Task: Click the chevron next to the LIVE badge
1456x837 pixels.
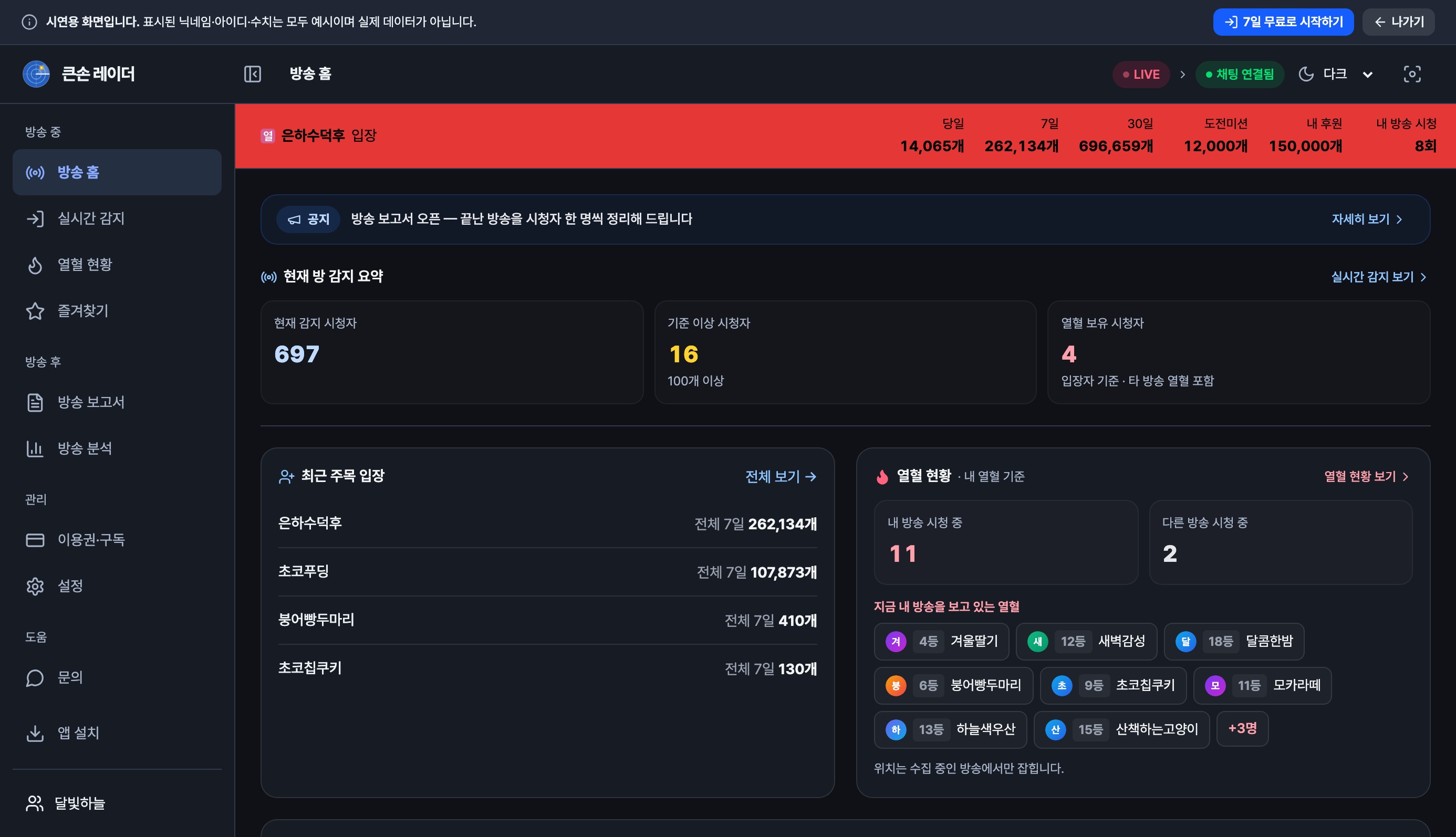Action: click(1182, 75)
